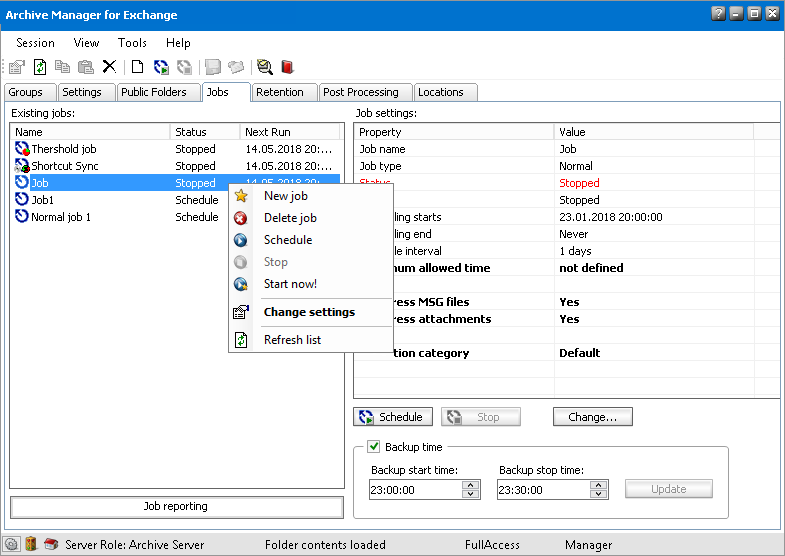Click the Change... button
The image size is (785, 556).
pyautogui.click(x=592, y=417)
